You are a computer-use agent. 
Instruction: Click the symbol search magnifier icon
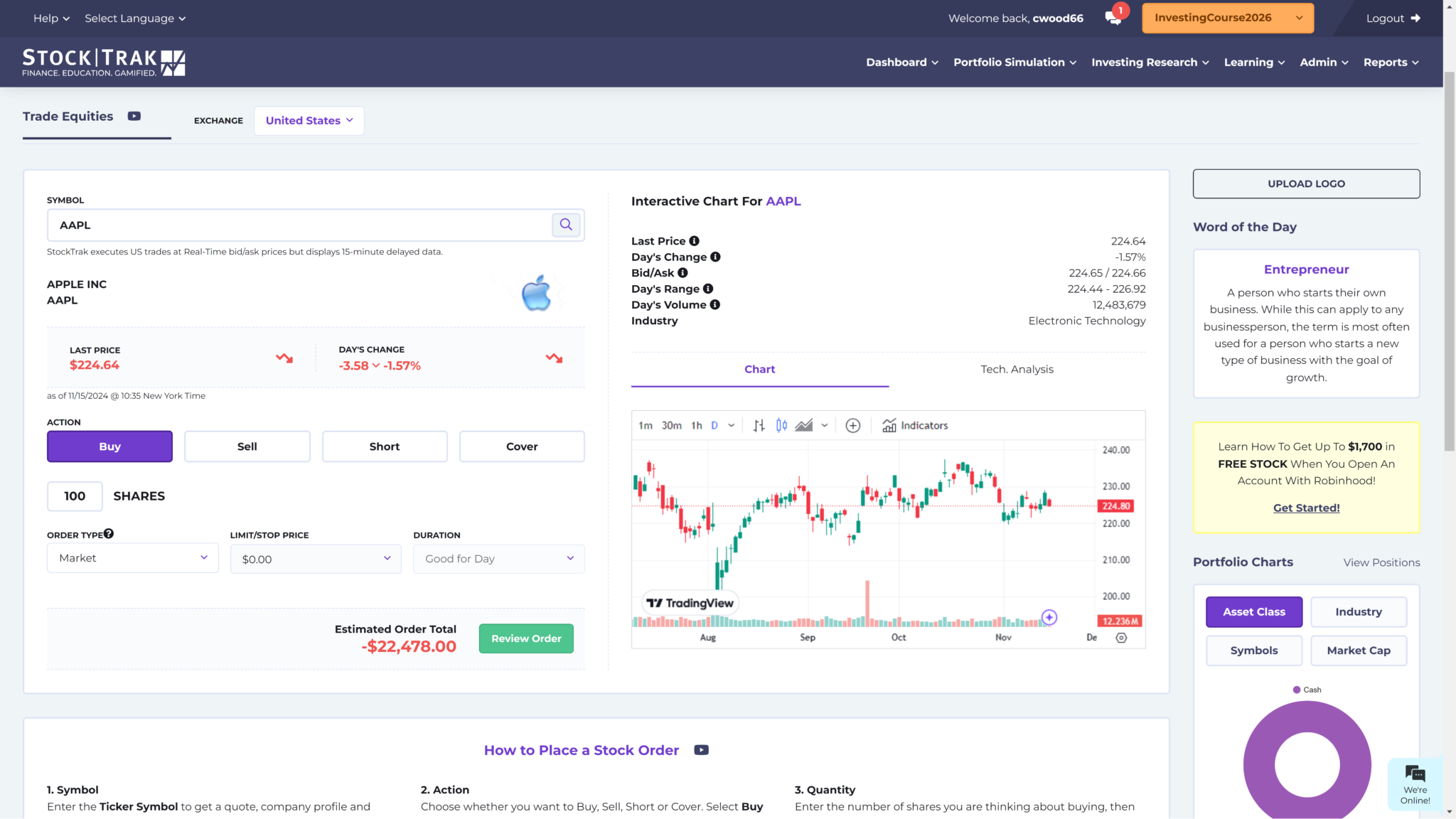565,225
